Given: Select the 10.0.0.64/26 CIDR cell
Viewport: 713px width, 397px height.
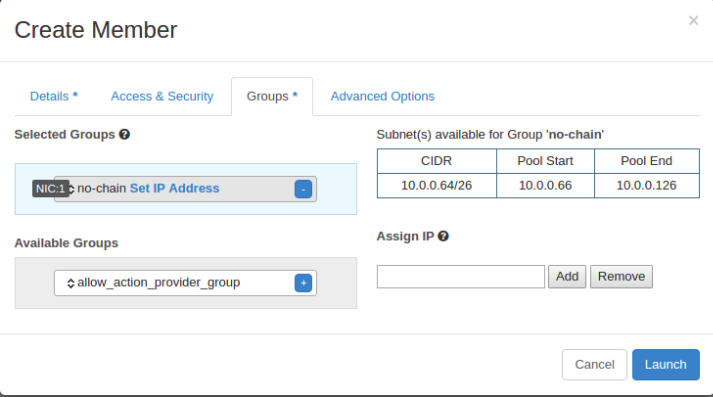Looking at the screenshot, I should [437, 186].
